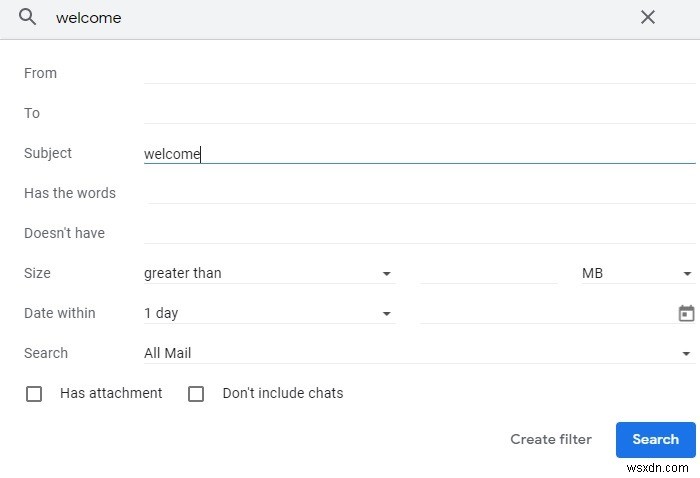700x478 pixels.
Task: Click the blue Search button
Action: pyautogui.click(x=655, y=440)
